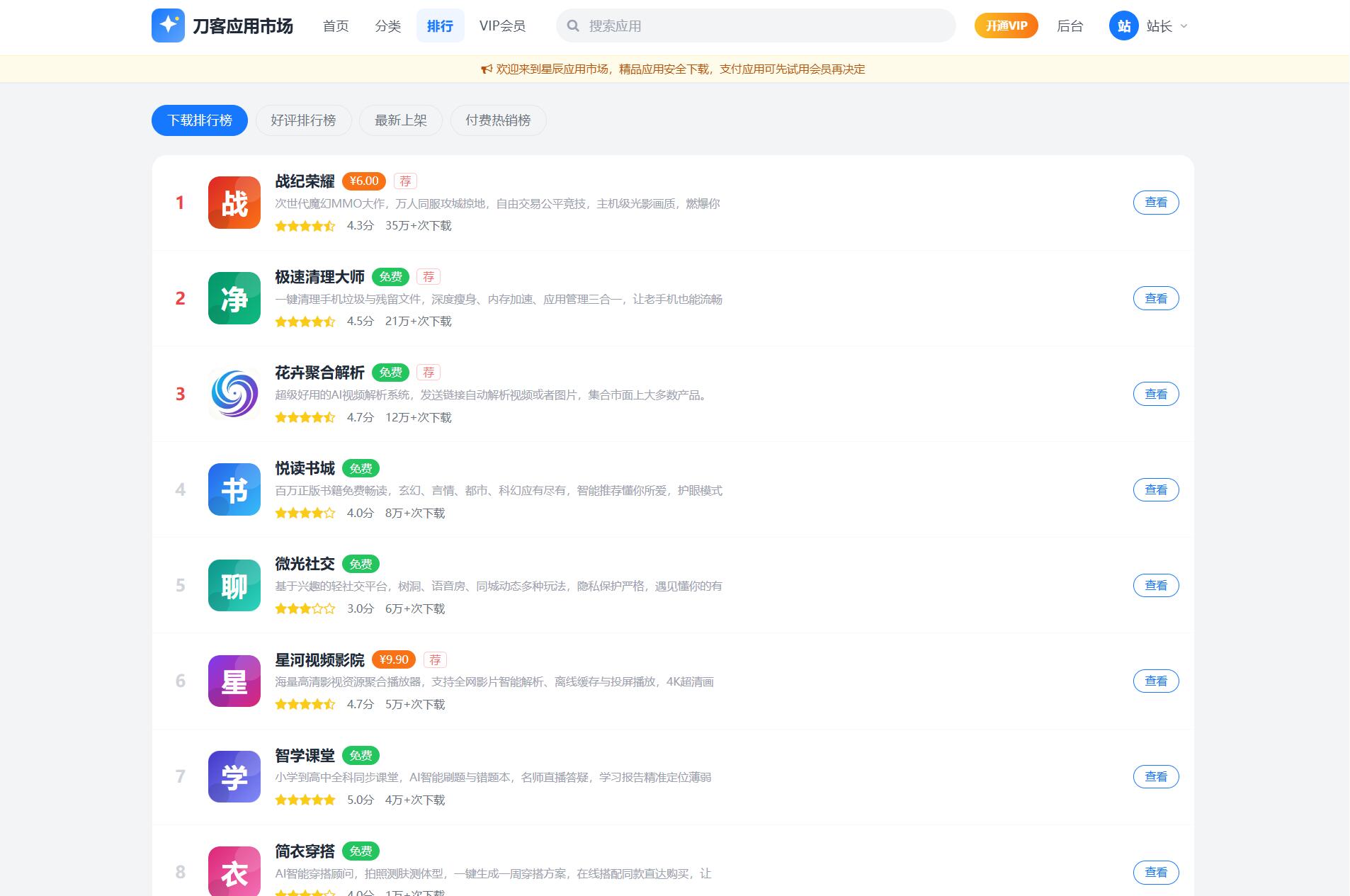
Task: Click 查看 for 微光社交
Action: 1156,585
